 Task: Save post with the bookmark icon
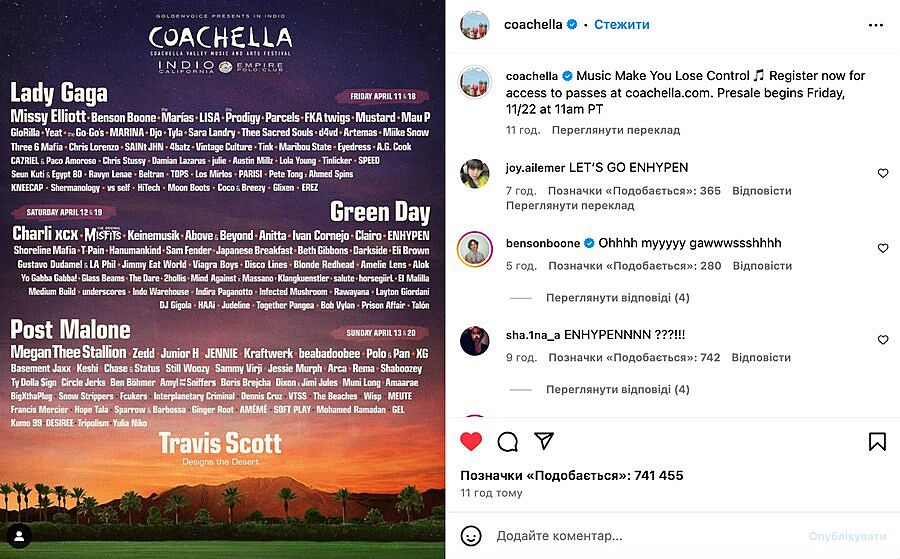tap(877, 441)
